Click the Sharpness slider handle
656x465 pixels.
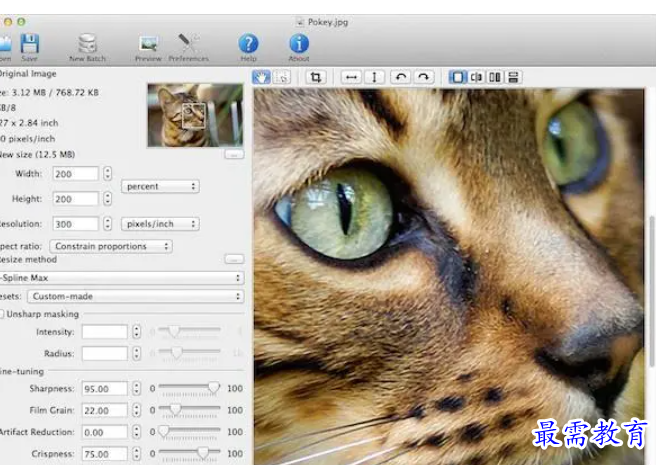(214, 387)
